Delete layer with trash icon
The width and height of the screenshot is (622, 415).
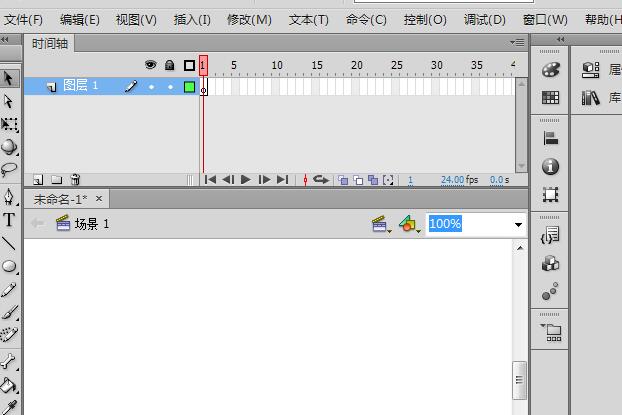[x=75, y=180]
